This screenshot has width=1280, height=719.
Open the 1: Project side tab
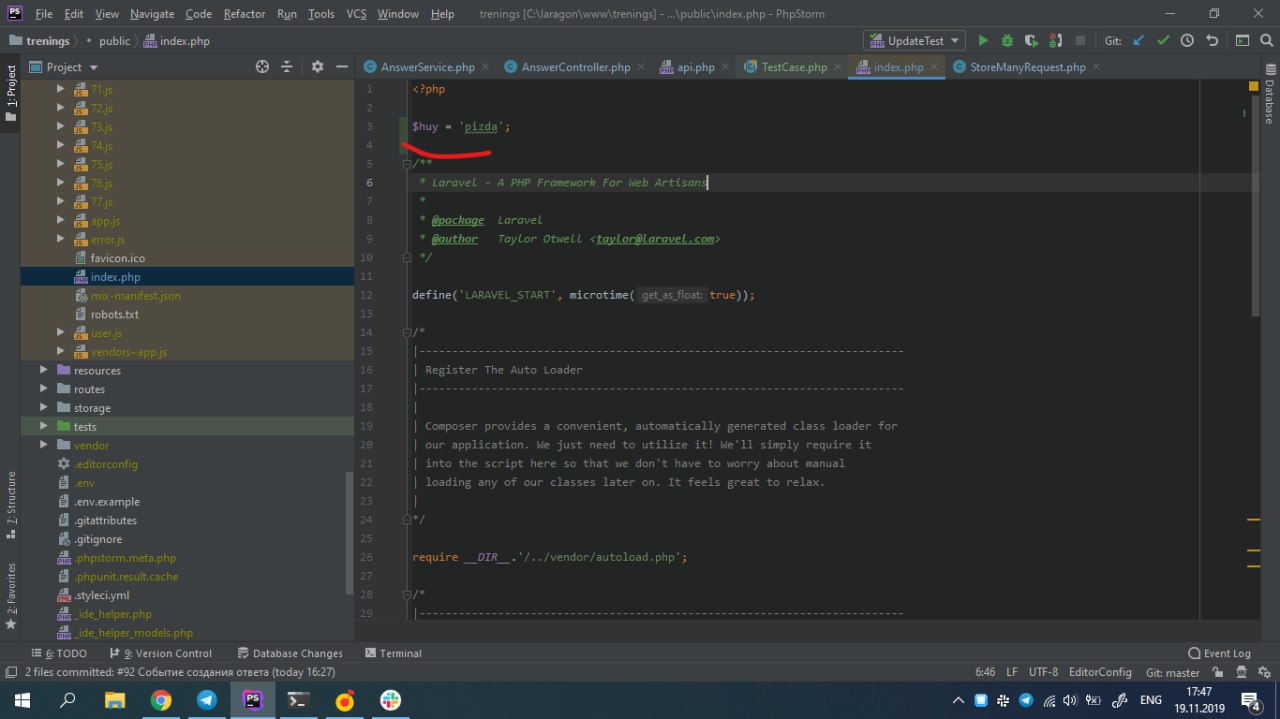click(x=11, y=93)
